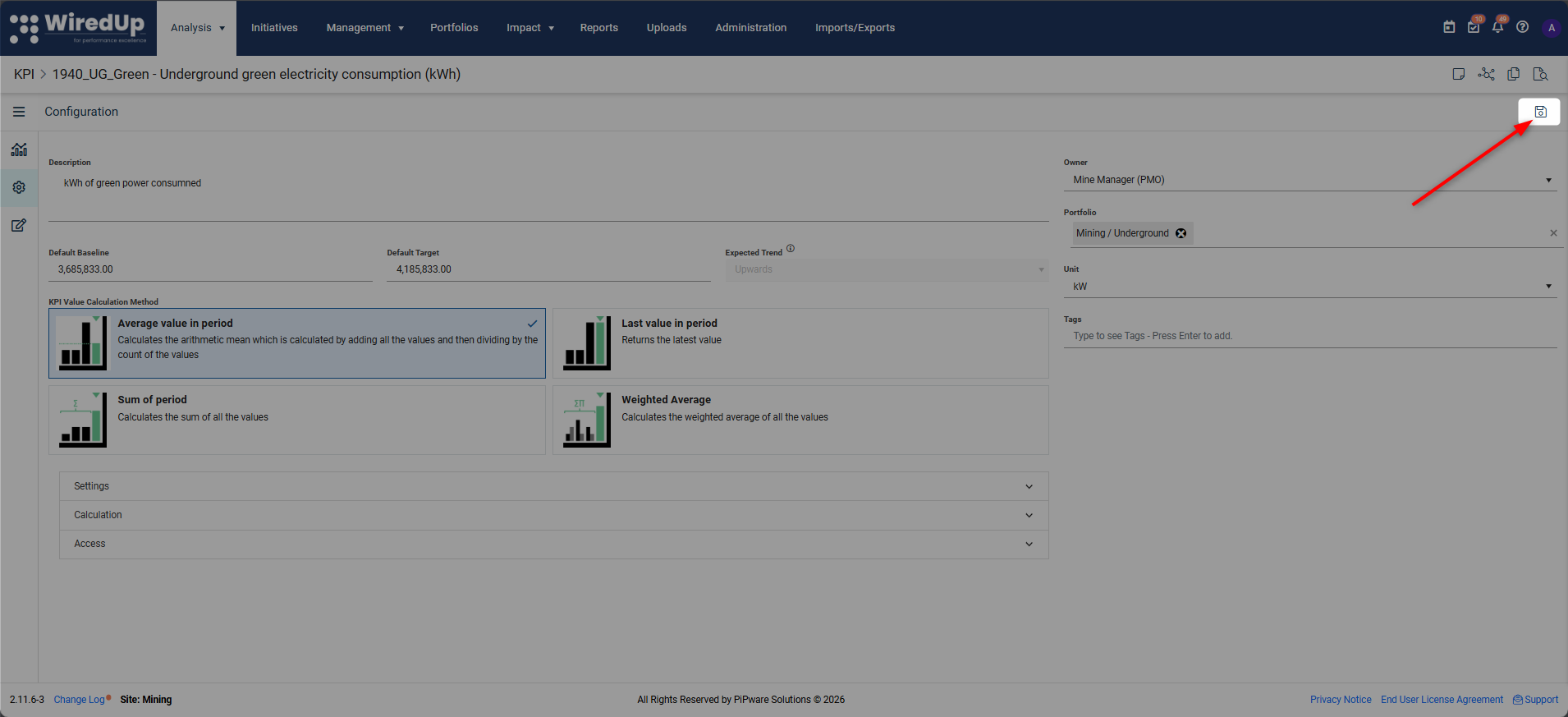Open notifications bell with 49 badge

[1497, 27]
